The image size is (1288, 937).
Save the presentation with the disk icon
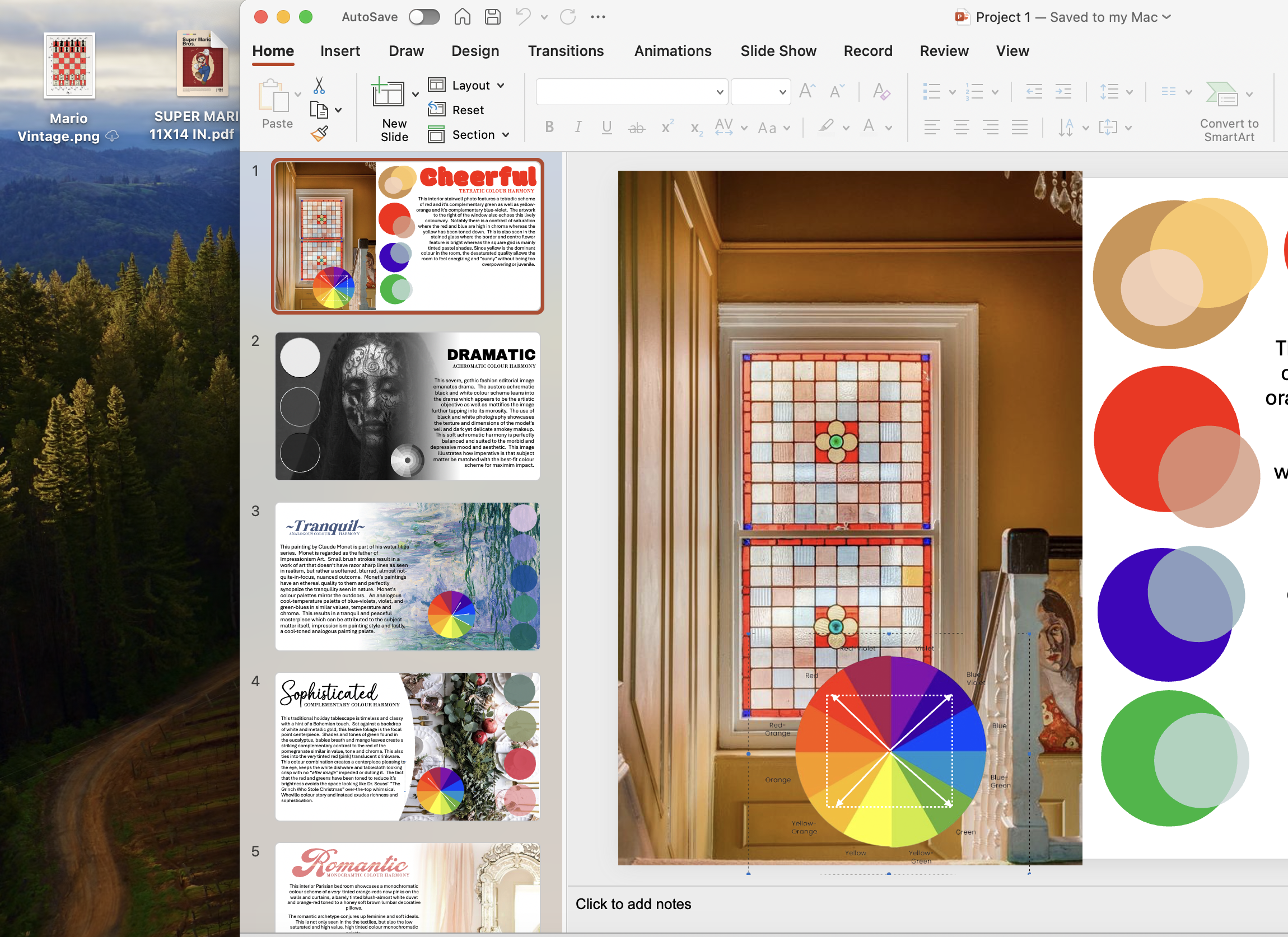coord(492,17)
